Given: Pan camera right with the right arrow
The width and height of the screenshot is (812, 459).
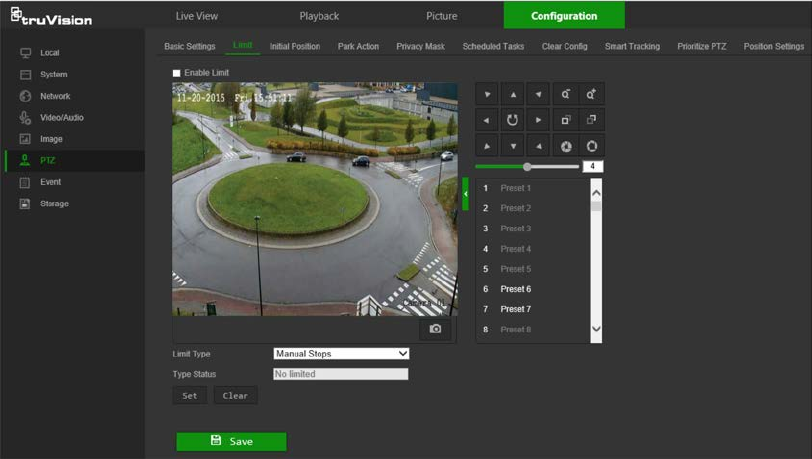Looking at the screenshot, I should pyautogui.click(x=539, y=120).
